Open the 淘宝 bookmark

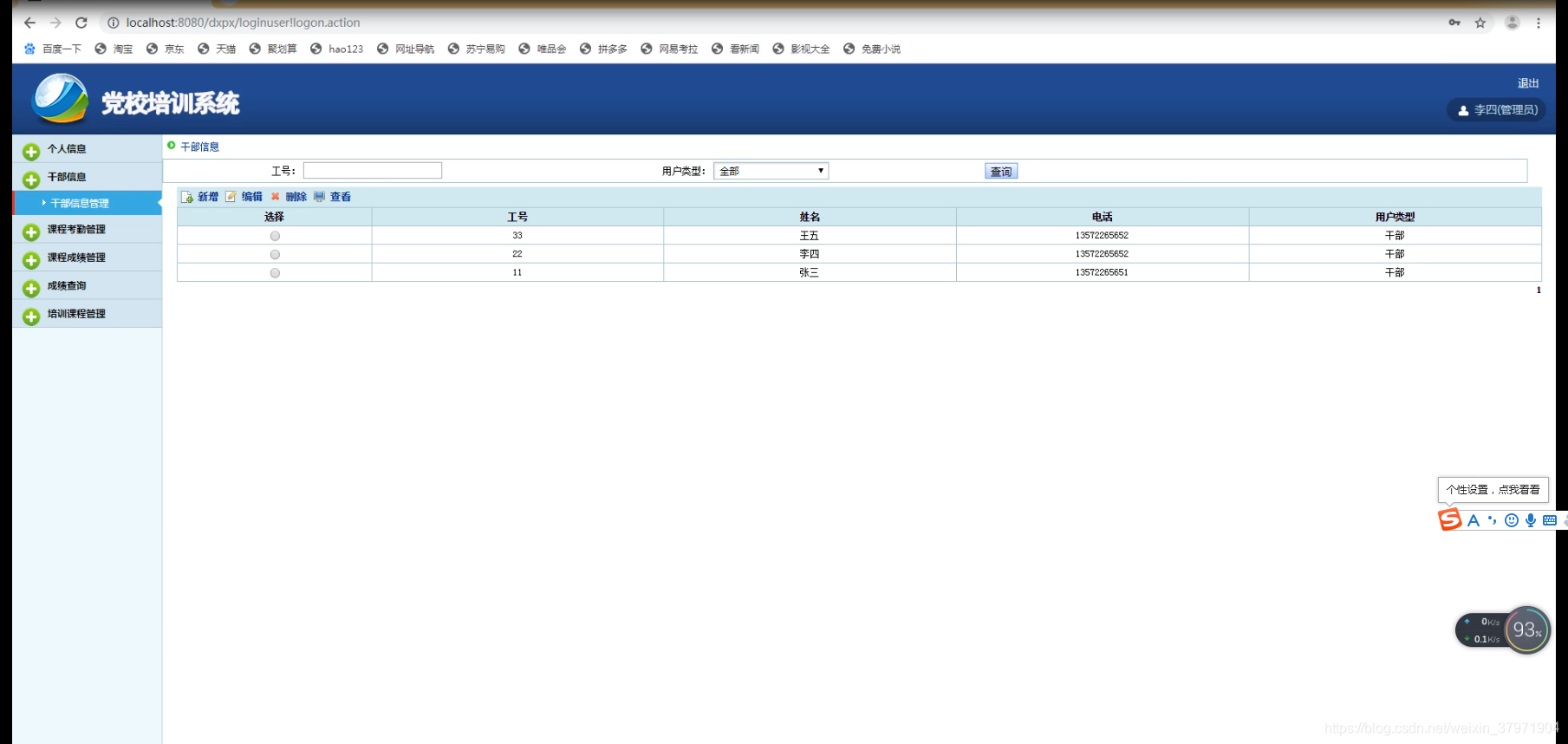point(114,49)
